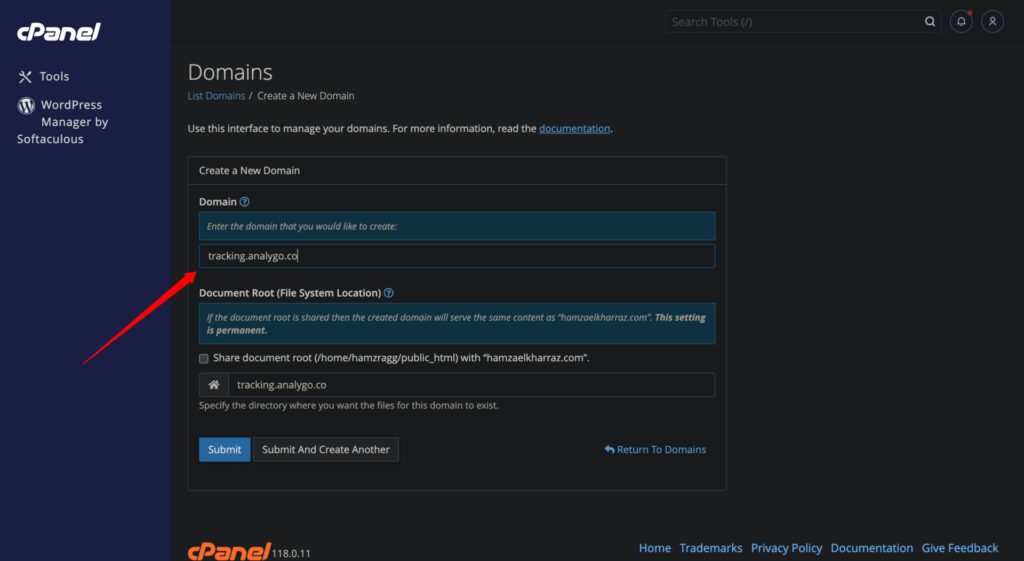
Task: Click the Domain name input field
Action: click(x=457, y=256)
